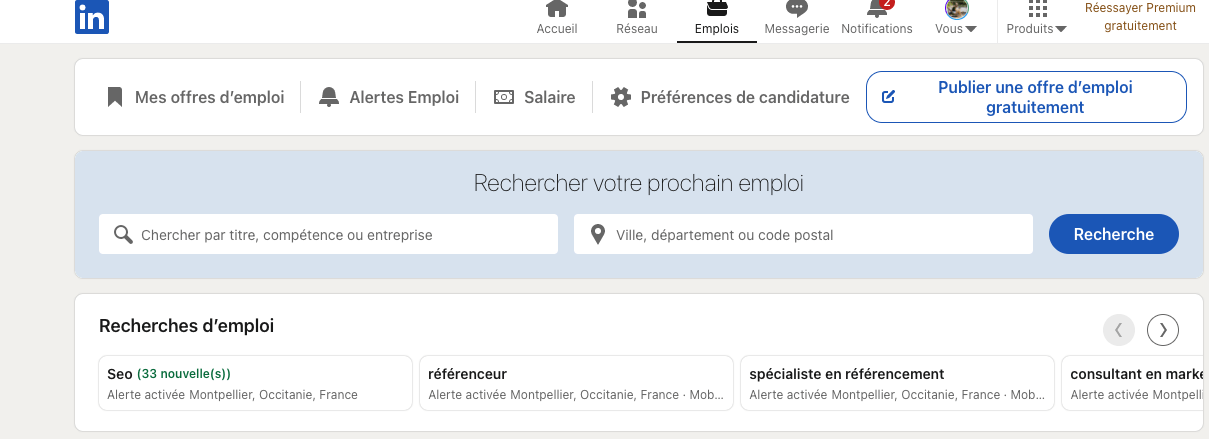This screenshot has width=1209, height=439.
Task: Open the Salaire banknote icon
Action: [x=504, y=97]
